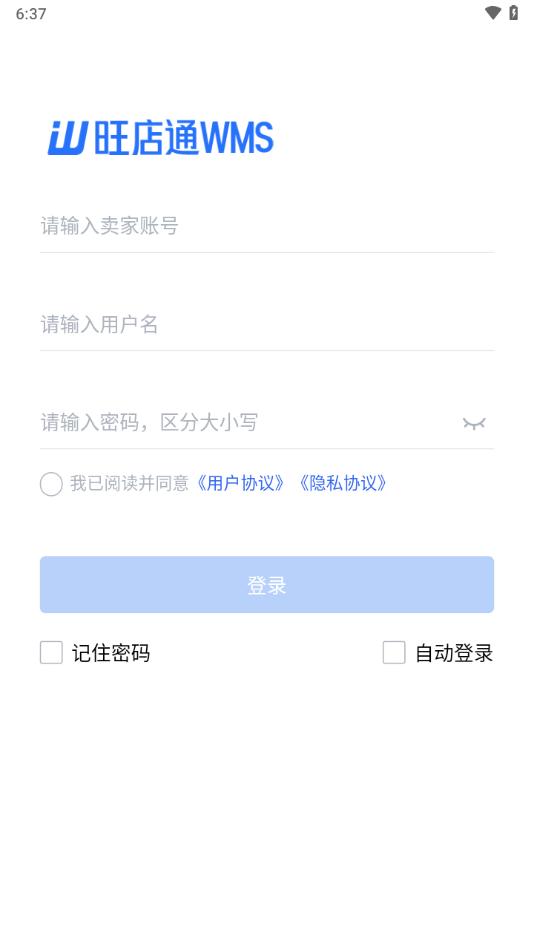Open the 《用户协议》 link
This screenshot has height=950, width=534.
[240, 483]
